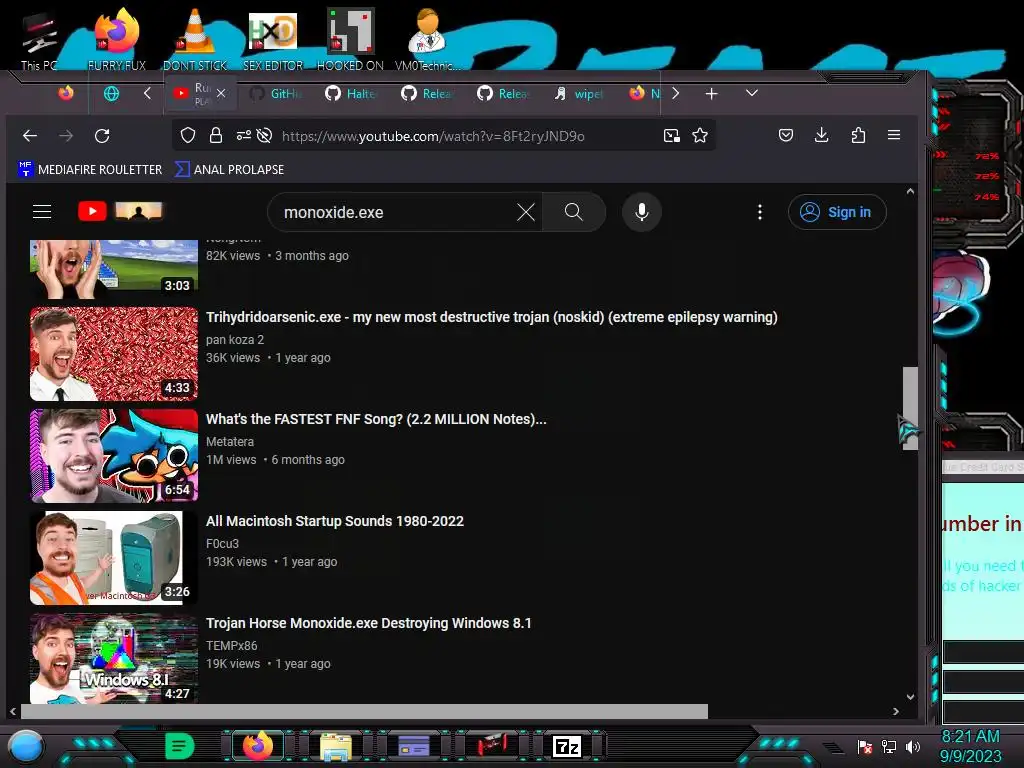Open the Firefox application menu
The width and height of the screenshot is (1024, 768).
point(894,135)
